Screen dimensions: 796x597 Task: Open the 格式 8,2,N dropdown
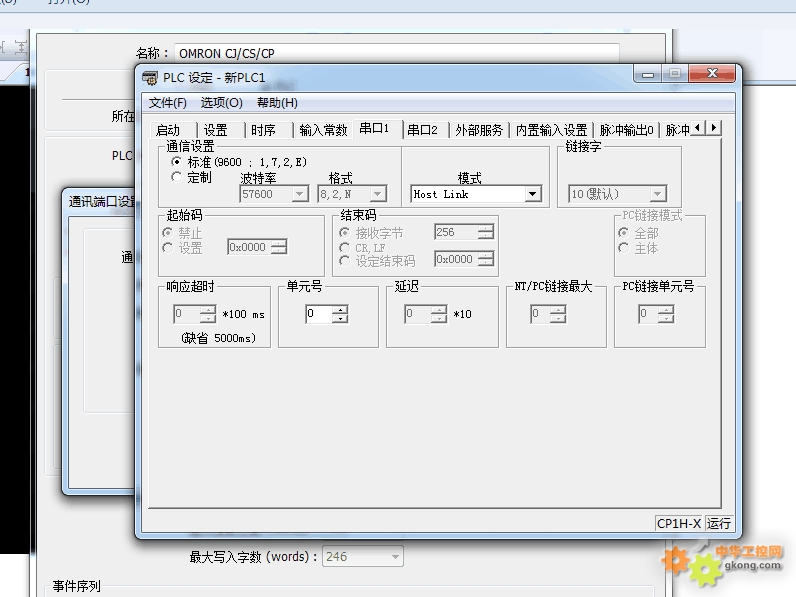coord(377,194)
